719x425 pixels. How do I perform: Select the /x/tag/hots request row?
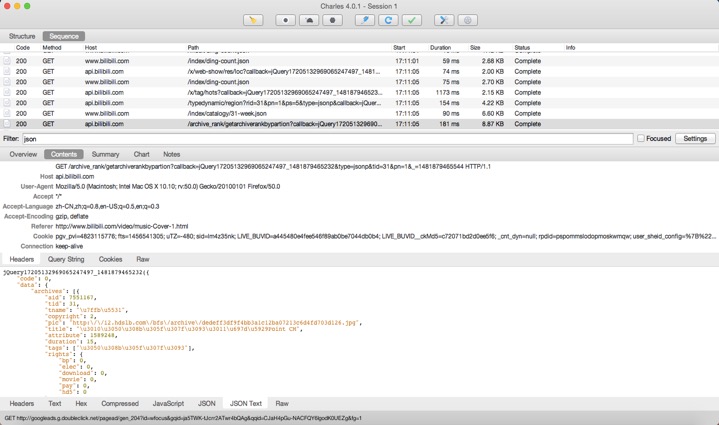tap(360, 92)
